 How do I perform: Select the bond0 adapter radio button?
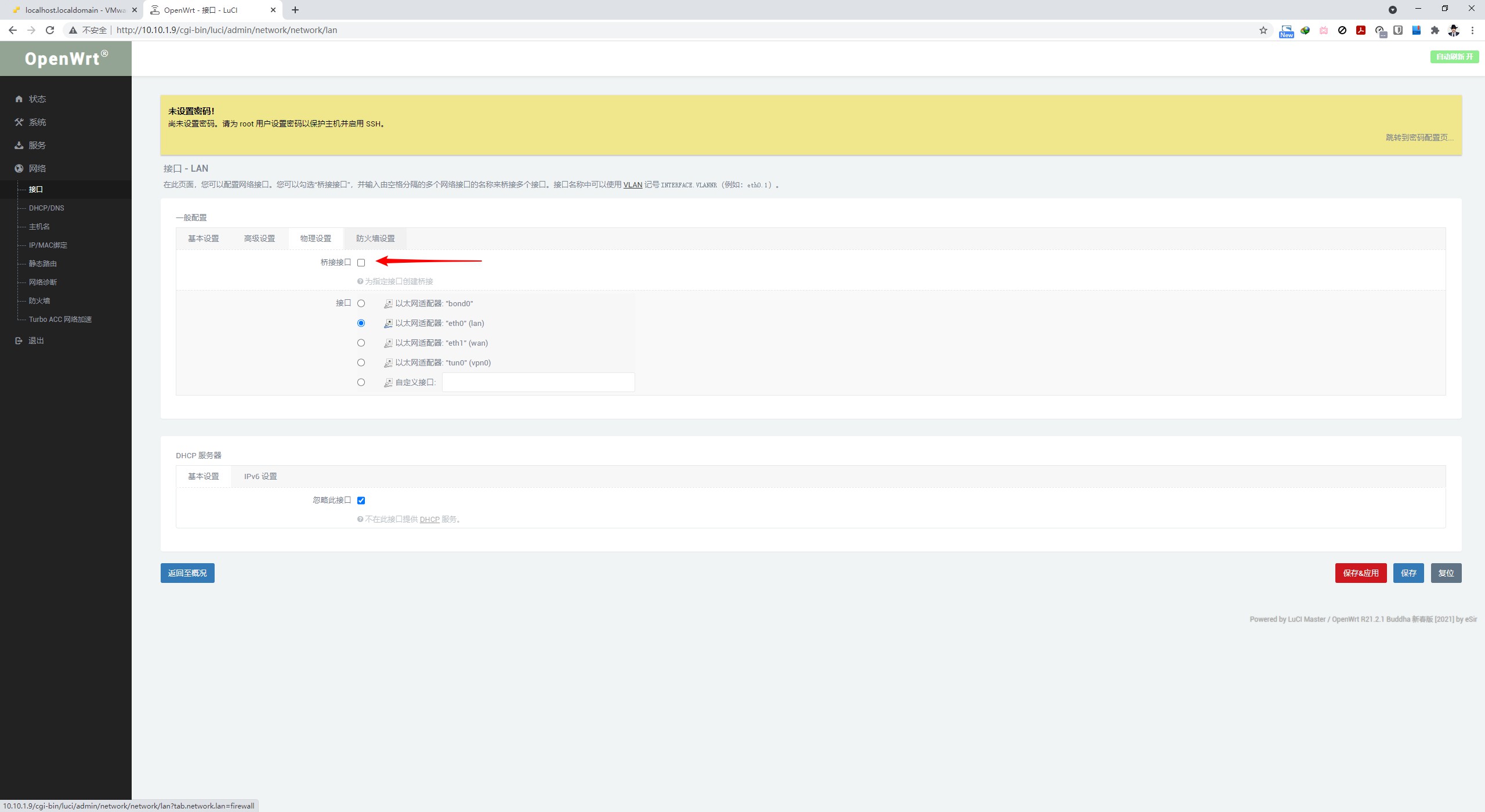tap(361, 303)
